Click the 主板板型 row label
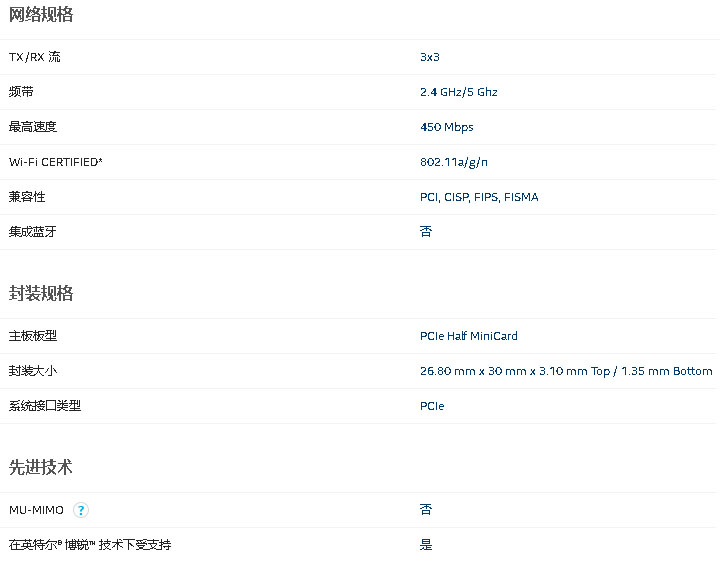 (33, 336)
